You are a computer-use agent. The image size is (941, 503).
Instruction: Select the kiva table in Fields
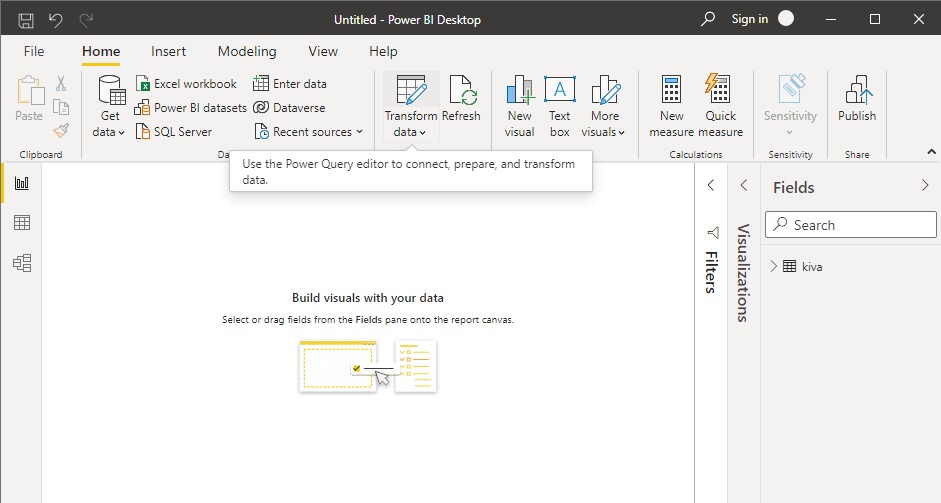pos(803,267)
